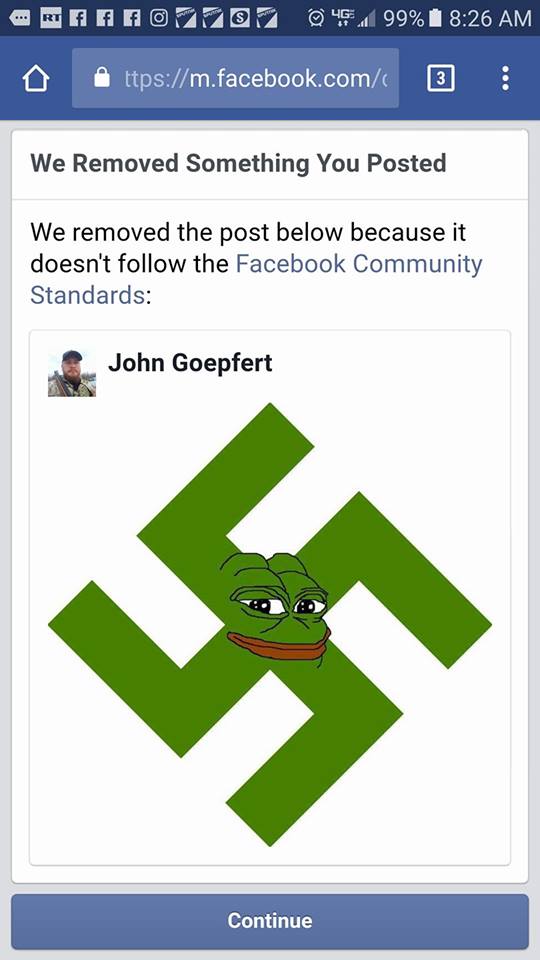This screenshot has height=960, width=540.
Task: Open John Goepfert's profile picture thumbnail
Action: click(72, 373)
